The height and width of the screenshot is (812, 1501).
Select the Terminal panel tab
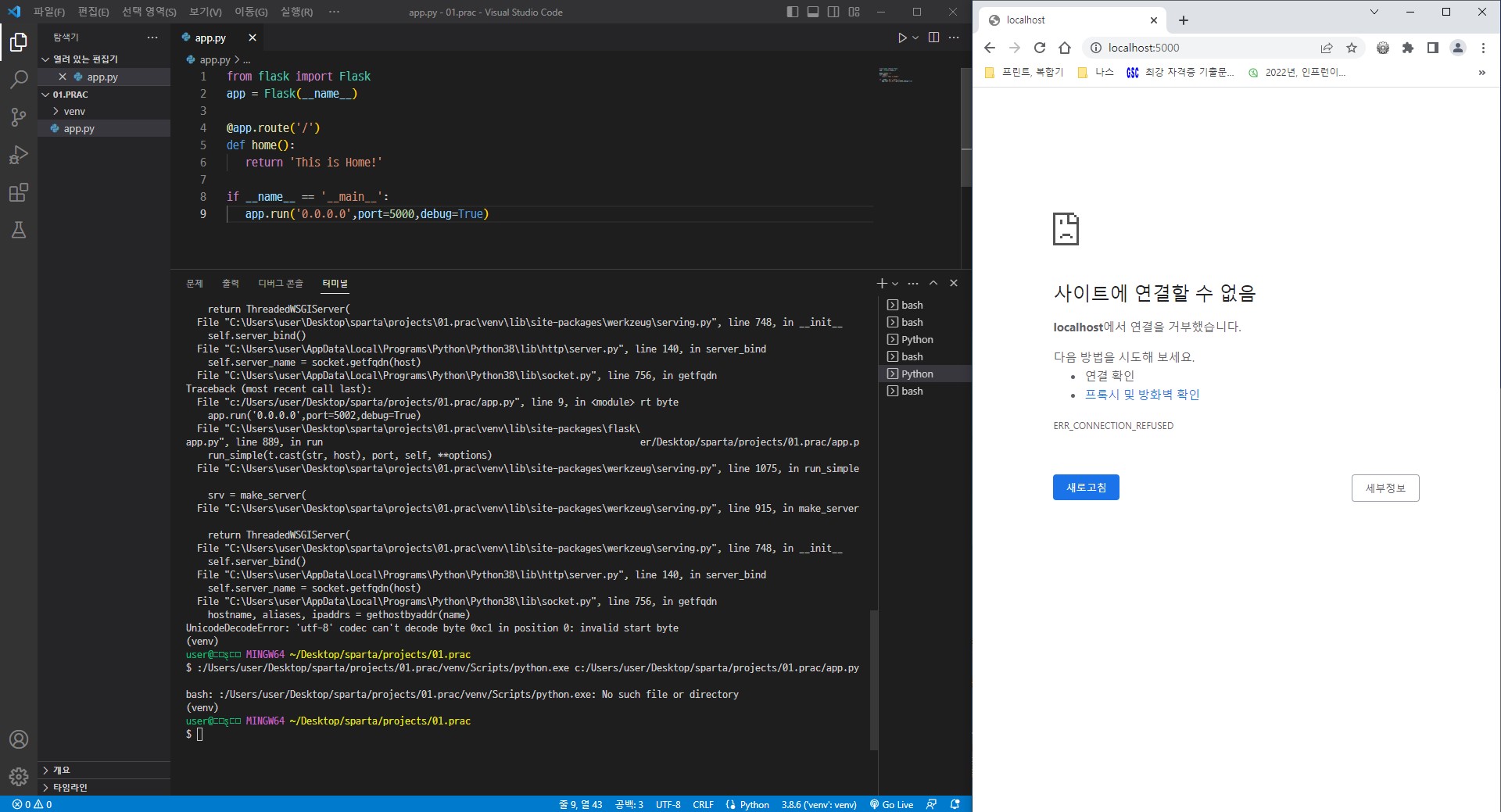click(335, 283)
